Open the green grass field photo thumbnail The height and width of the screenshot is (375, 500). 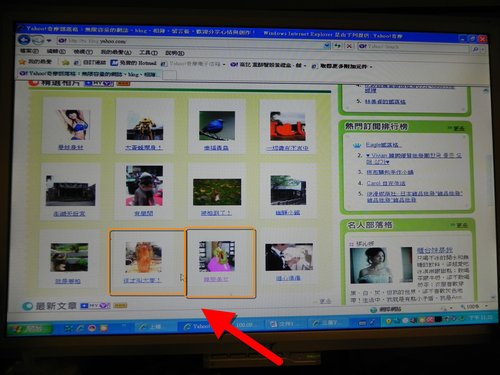pos(217,192)
